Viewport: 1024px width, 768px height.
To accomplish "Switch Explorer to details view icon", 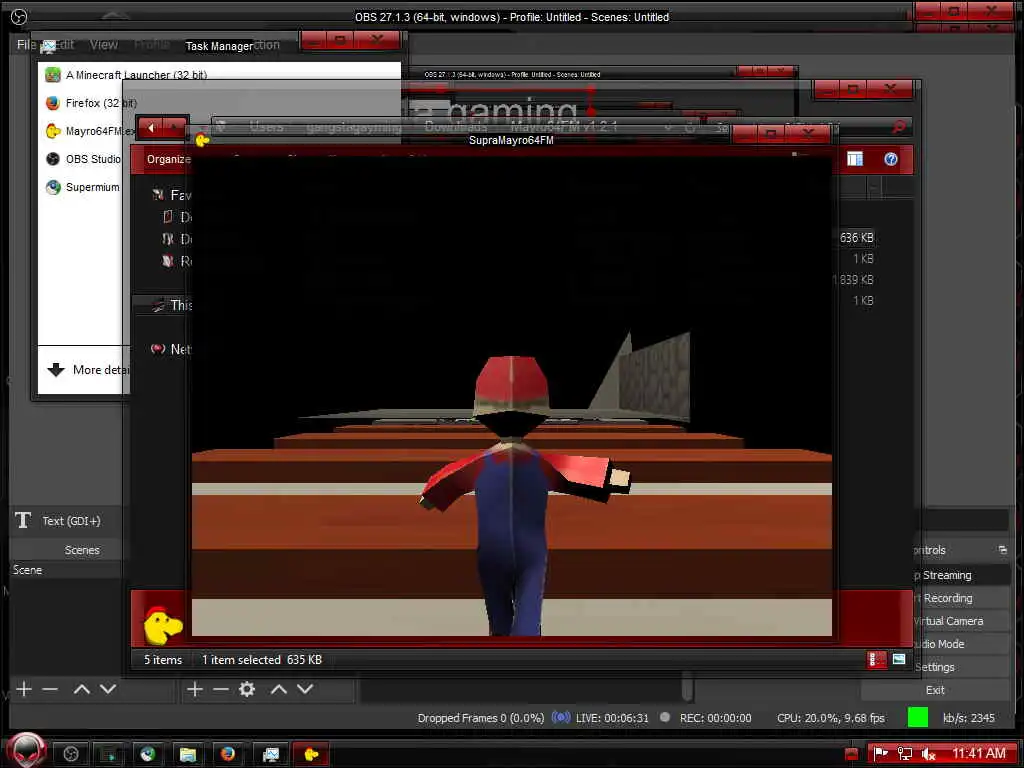I will [876, 660].
